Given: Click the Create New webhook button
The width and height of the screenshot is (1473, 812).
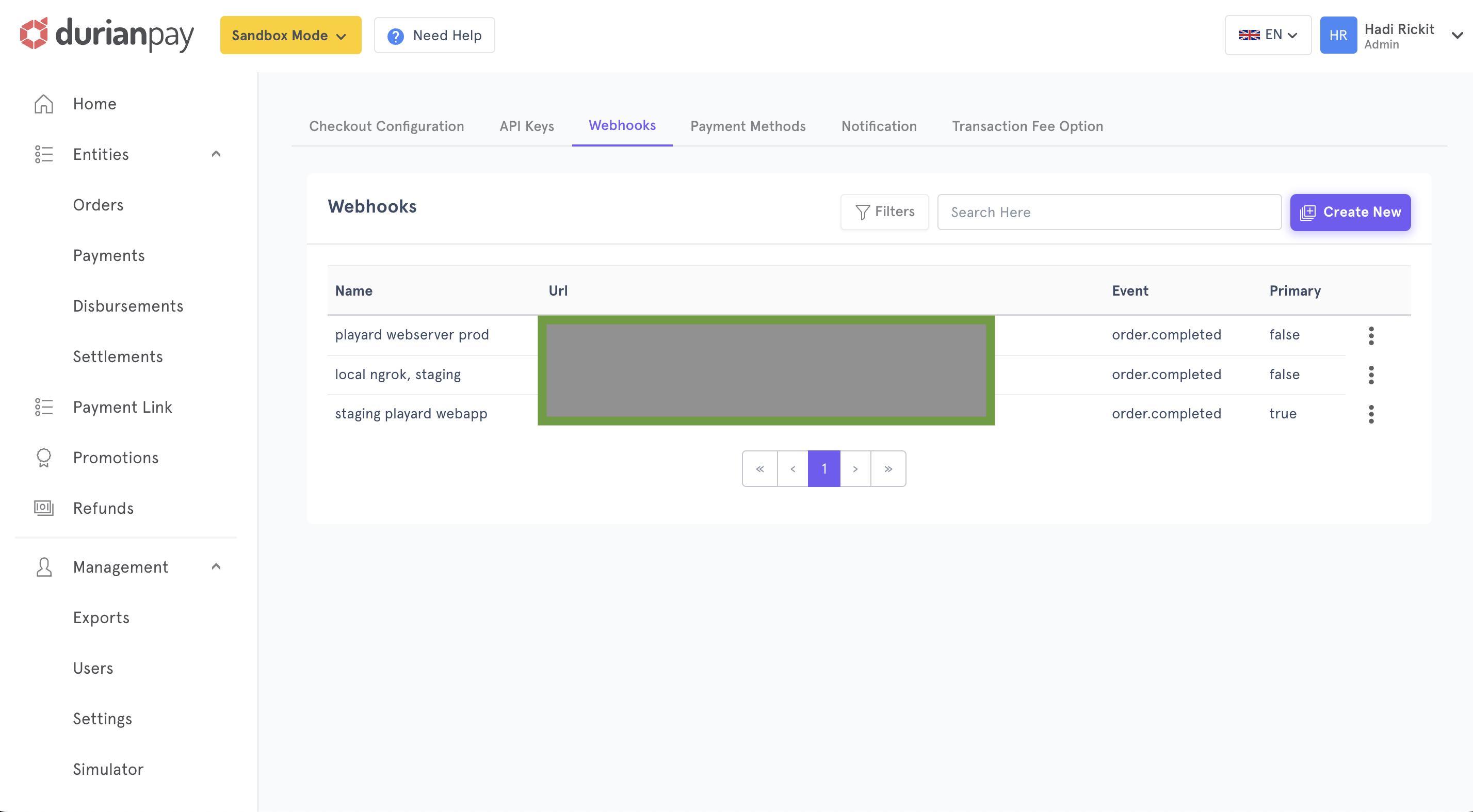Looking at the screenshot, I should [x=1351, y=212].
